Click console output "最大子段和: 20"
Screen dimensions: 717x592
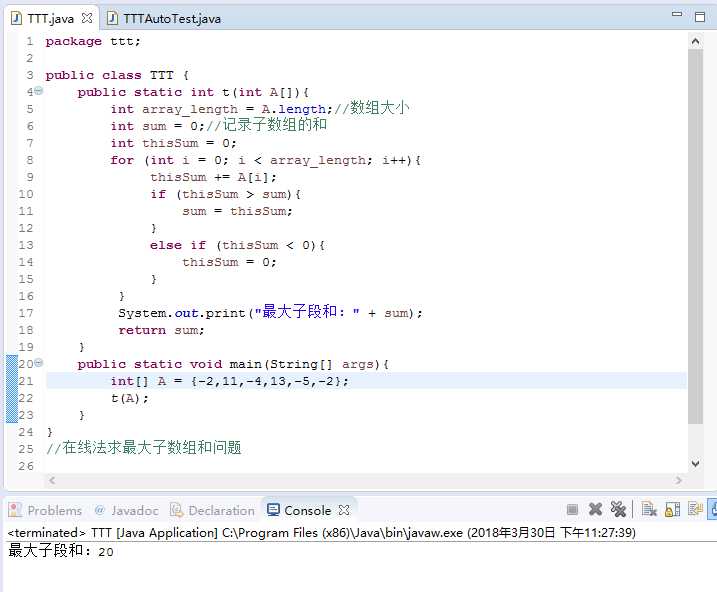[x=61, y=551]
